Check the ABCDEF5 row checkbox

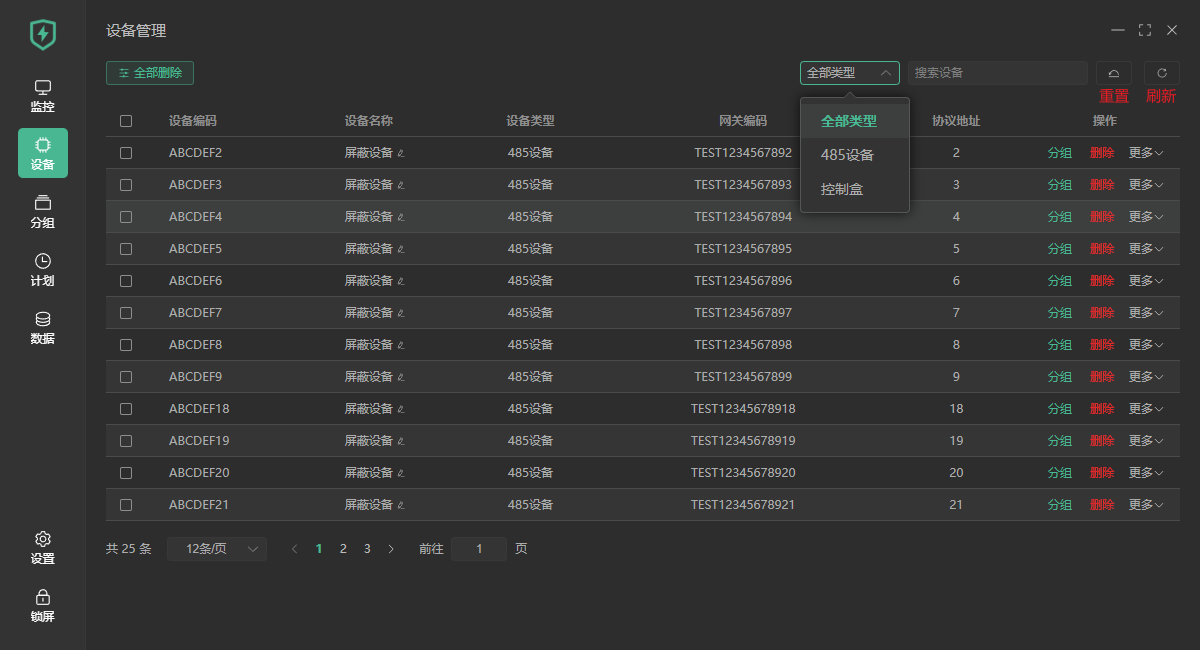[126, 249]
